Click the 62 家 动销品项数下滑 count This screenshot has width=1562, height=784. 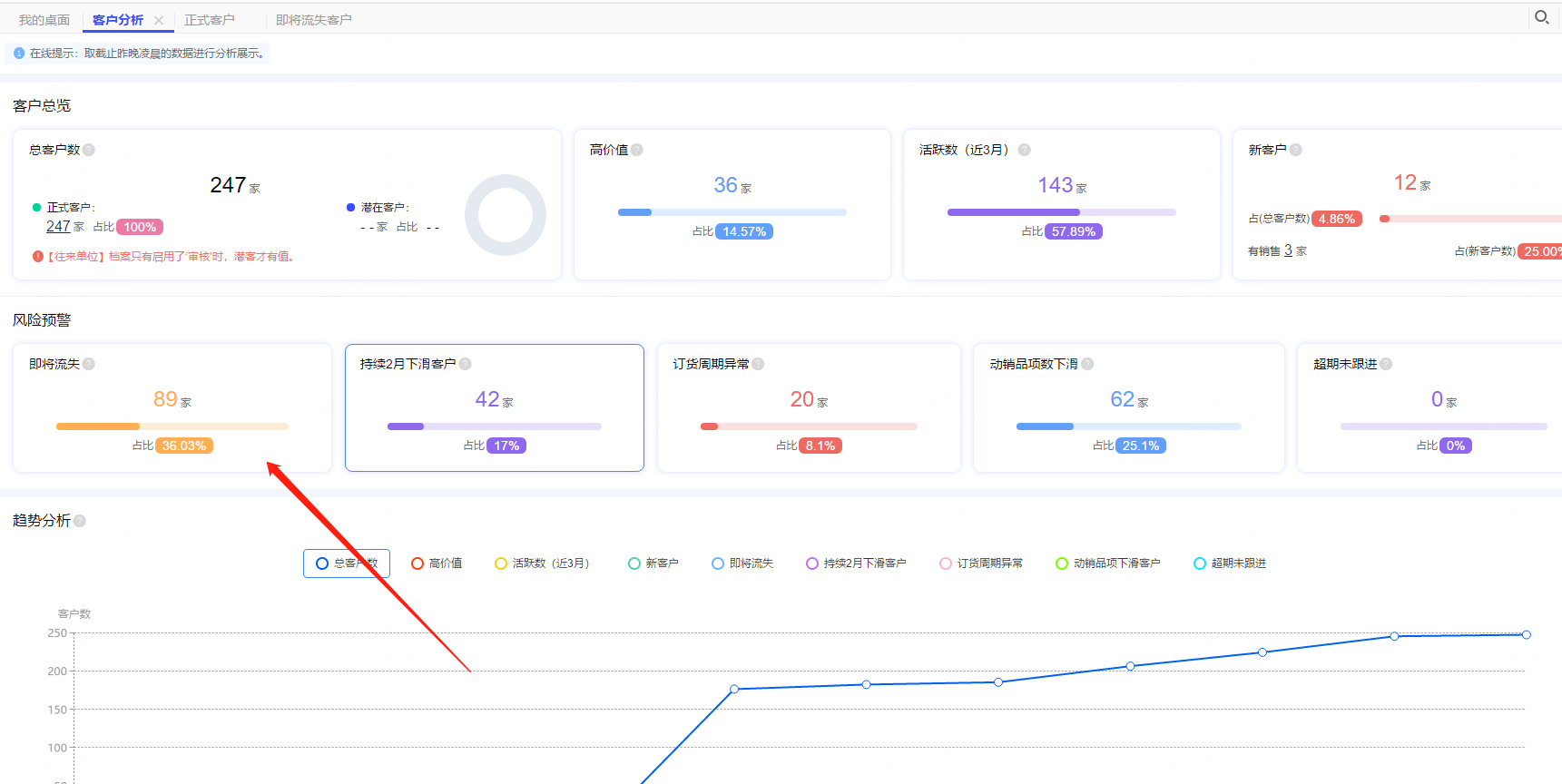tap(1129, 399)
